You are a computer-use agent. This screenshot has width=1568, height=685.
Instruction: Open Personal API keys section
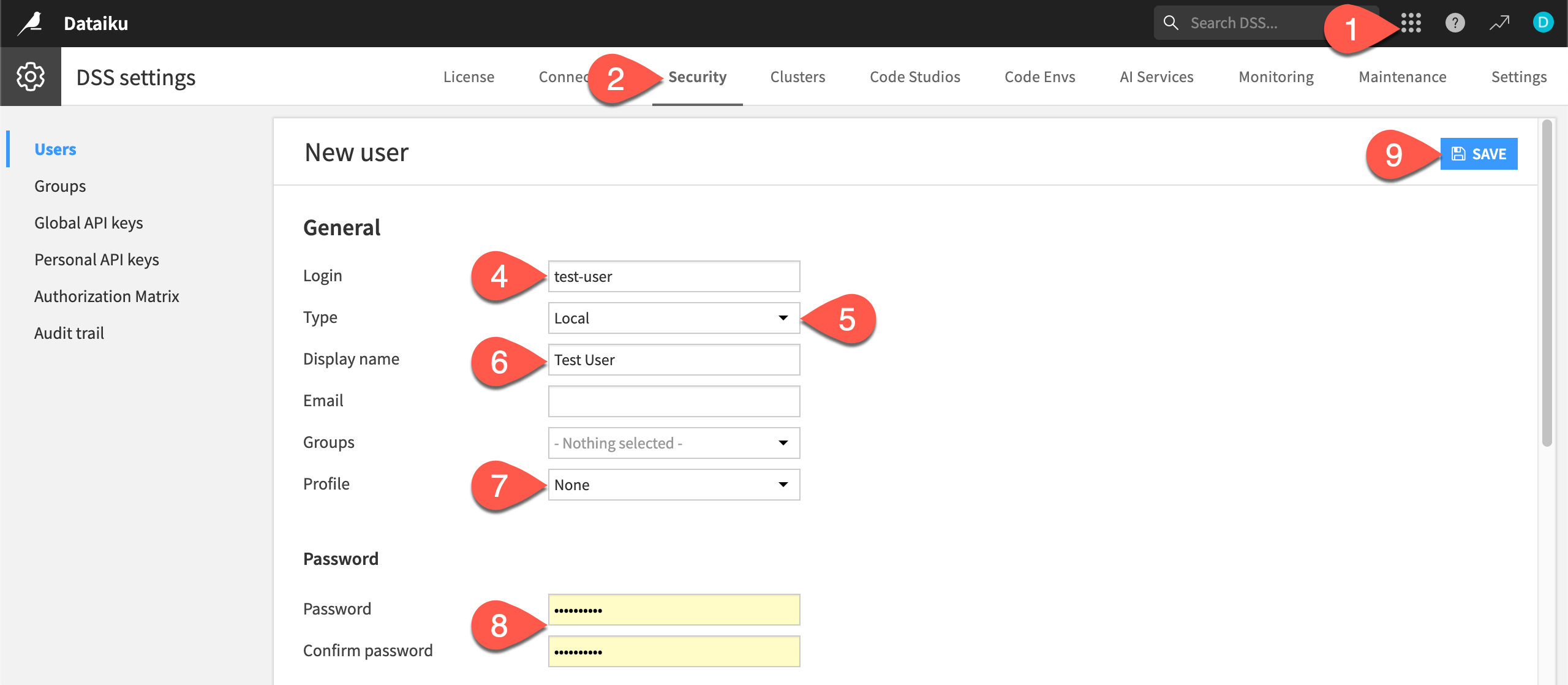(x=97, y=259)
